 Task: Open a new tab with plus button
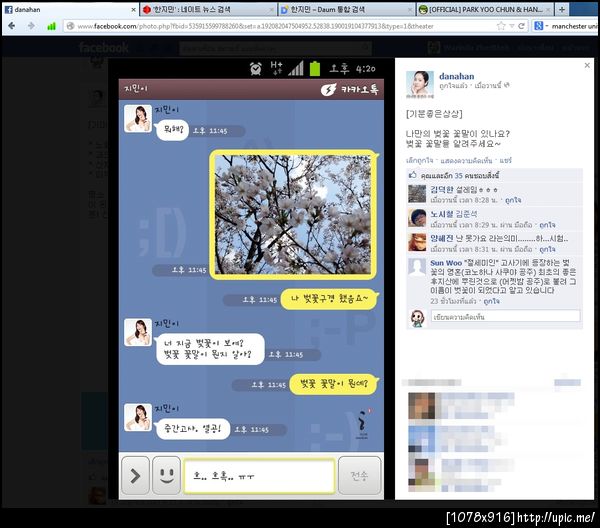pos(562,10)
